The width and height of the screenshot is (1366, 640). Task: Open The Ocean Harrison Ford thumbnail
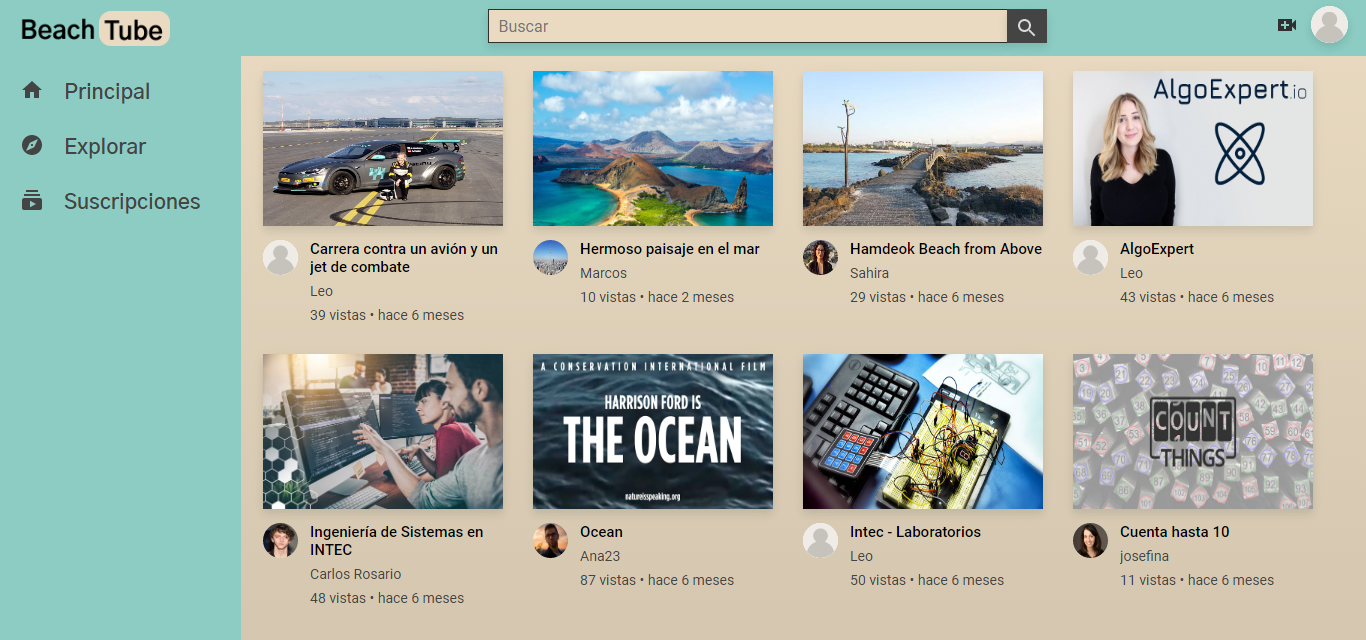pos(653,431)
